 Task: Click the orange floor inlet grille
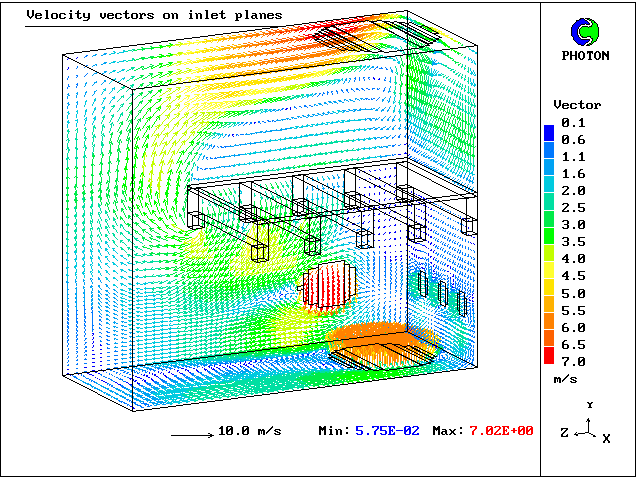point(383,342)
